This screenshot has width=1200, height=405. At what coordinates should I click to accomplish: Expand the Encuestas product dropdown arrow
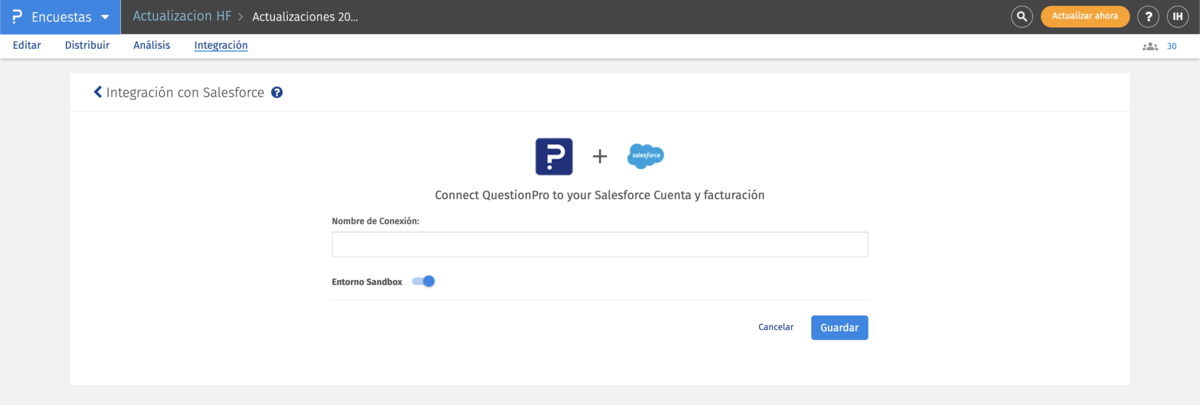click(x=104, y=18)
